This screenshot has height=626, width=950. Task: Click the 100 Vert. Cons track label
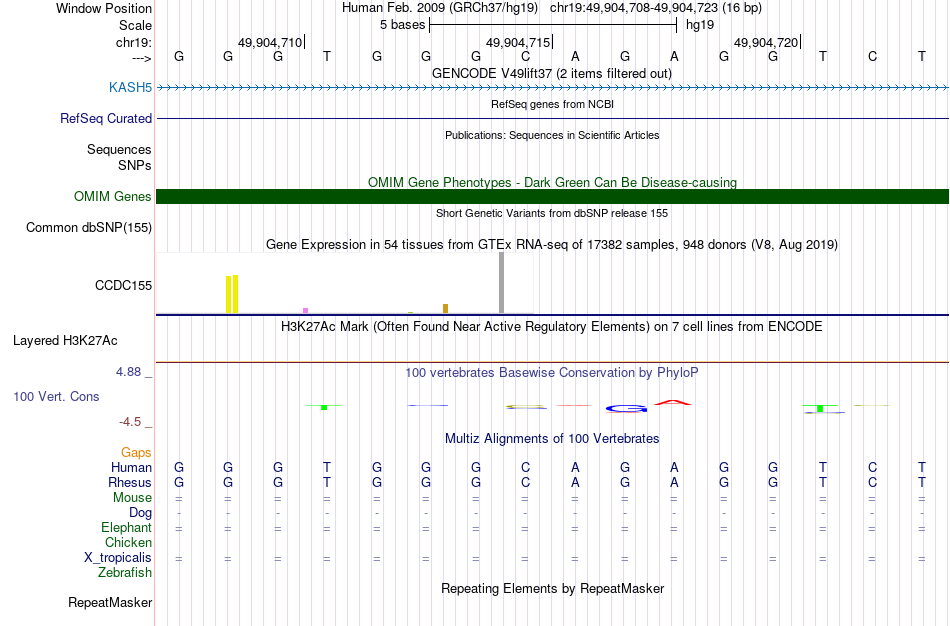[56, 396]
